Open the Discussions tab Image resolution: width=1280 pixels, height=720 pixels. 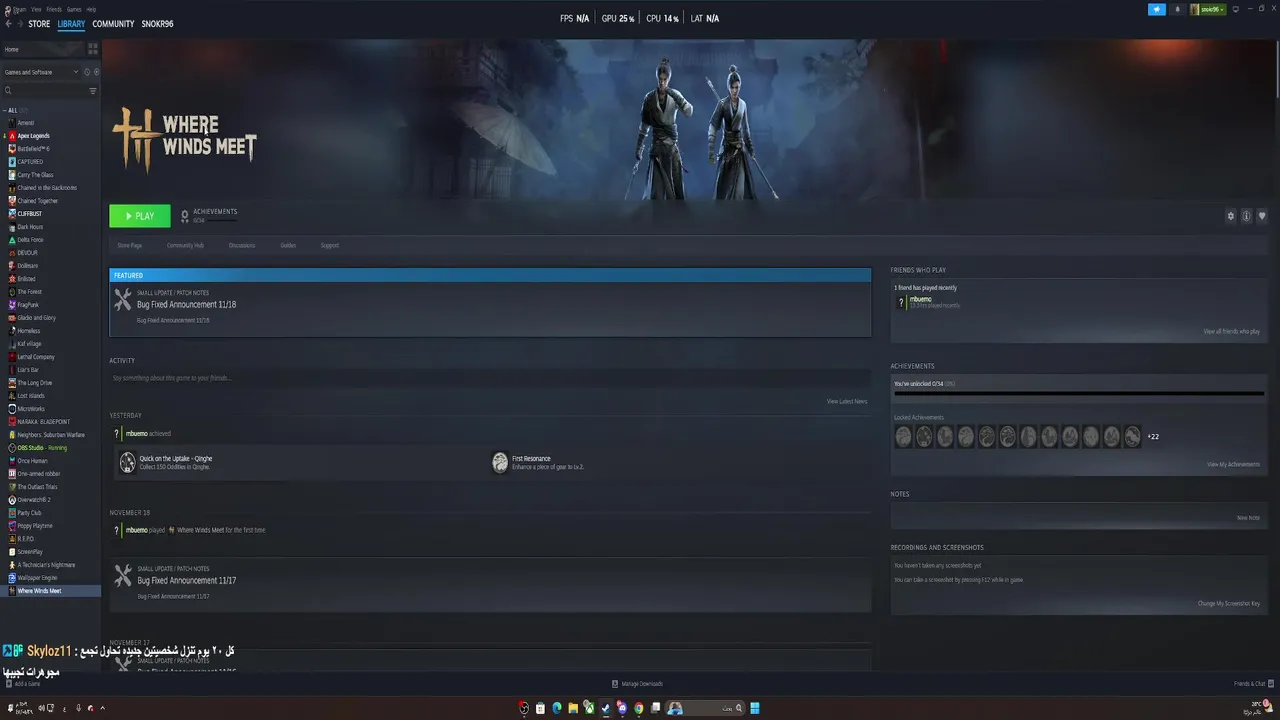[x=242, y=245]
